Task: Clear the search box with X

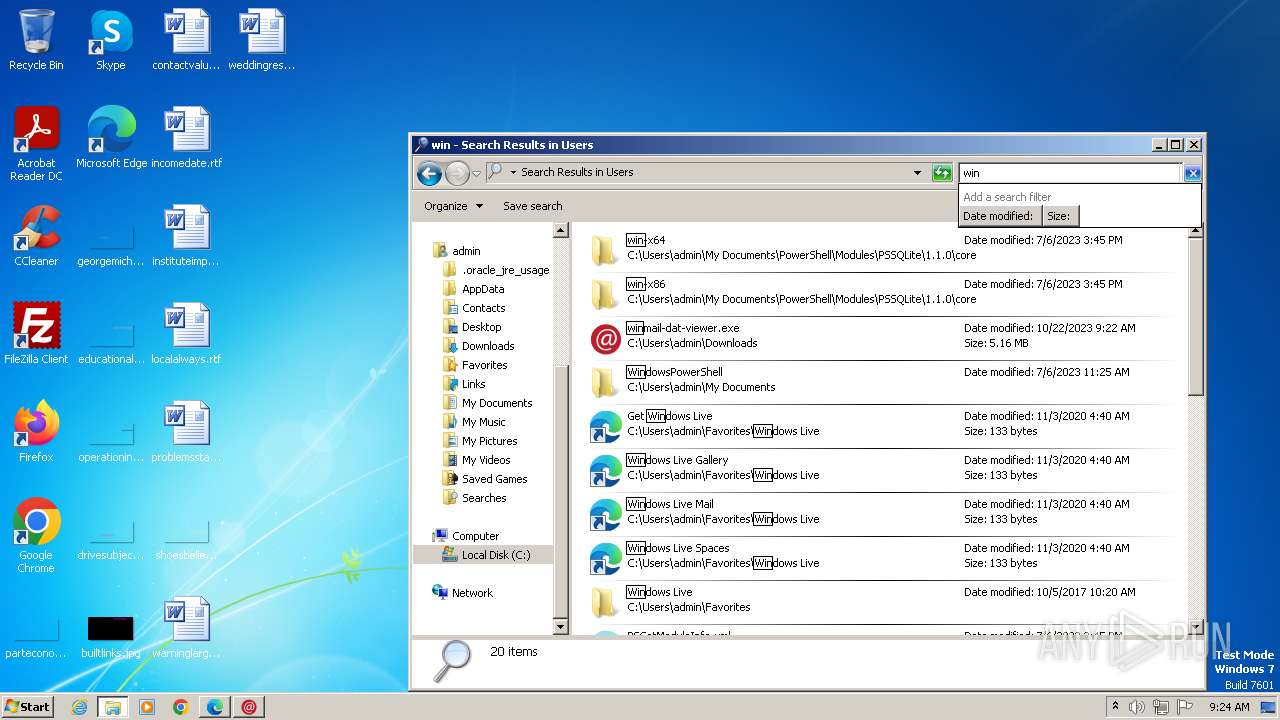Action: pos(1192,173)
